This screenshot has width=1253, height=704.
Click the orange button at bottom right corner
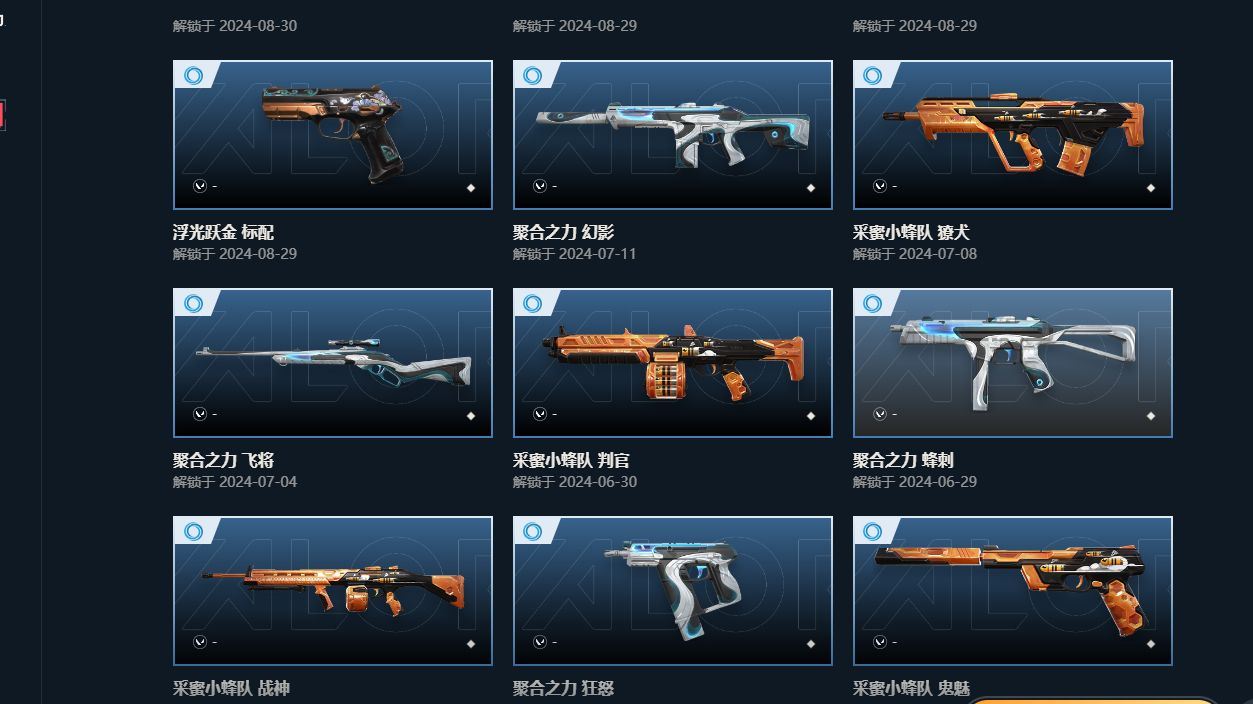pos(1090,700)
